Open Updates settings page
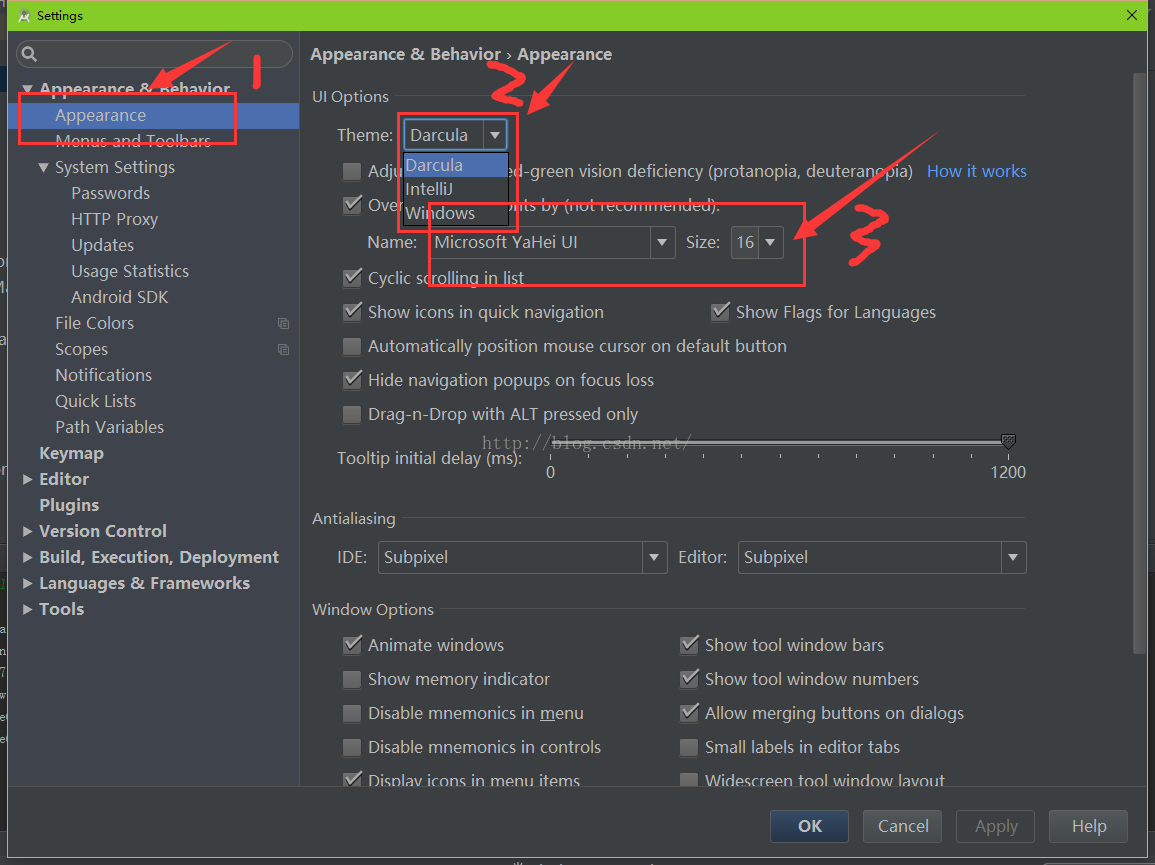 [102, 245]
